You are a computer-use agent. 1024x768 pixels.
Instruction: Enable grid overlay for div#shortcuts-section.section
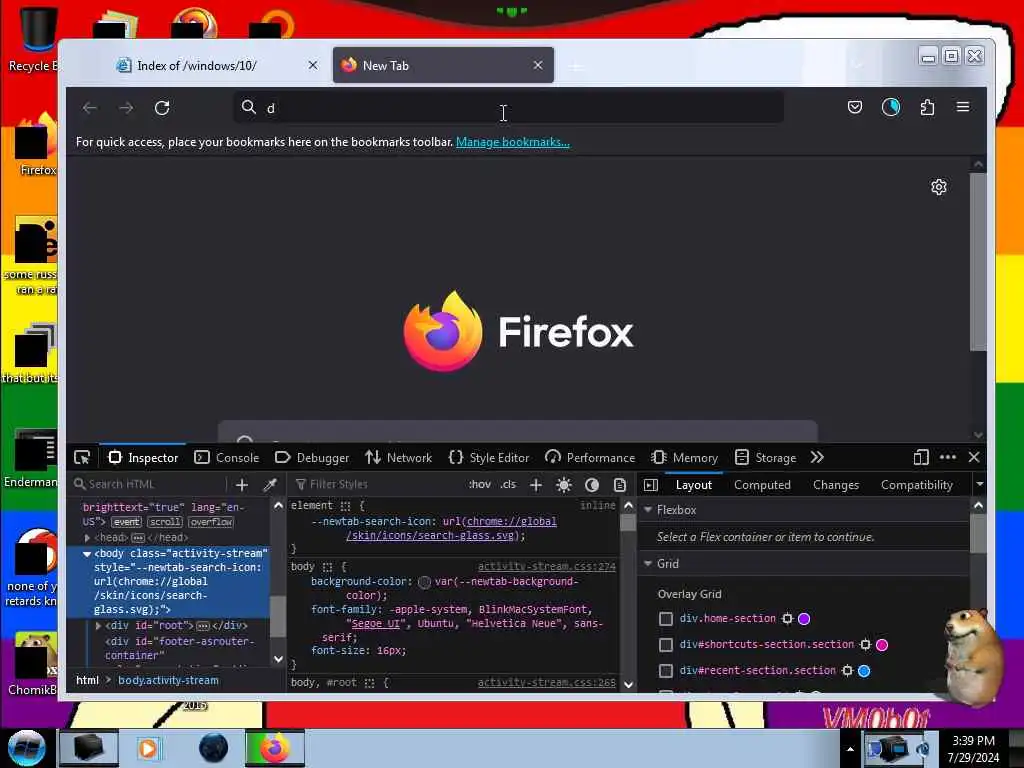coord(665,645)
